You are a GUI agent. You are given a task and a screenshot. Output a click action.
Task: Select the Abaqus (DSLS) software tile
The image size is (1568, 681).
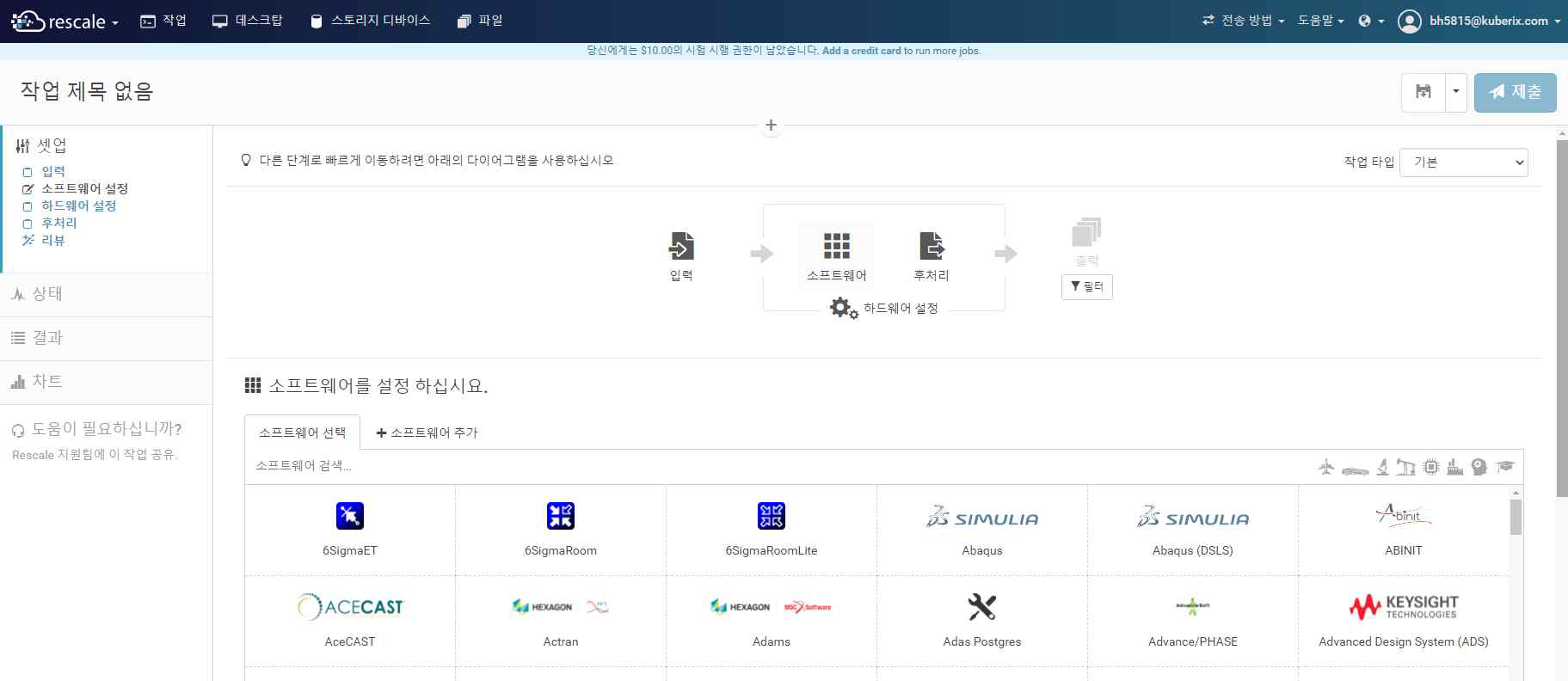click(1193, 531)
